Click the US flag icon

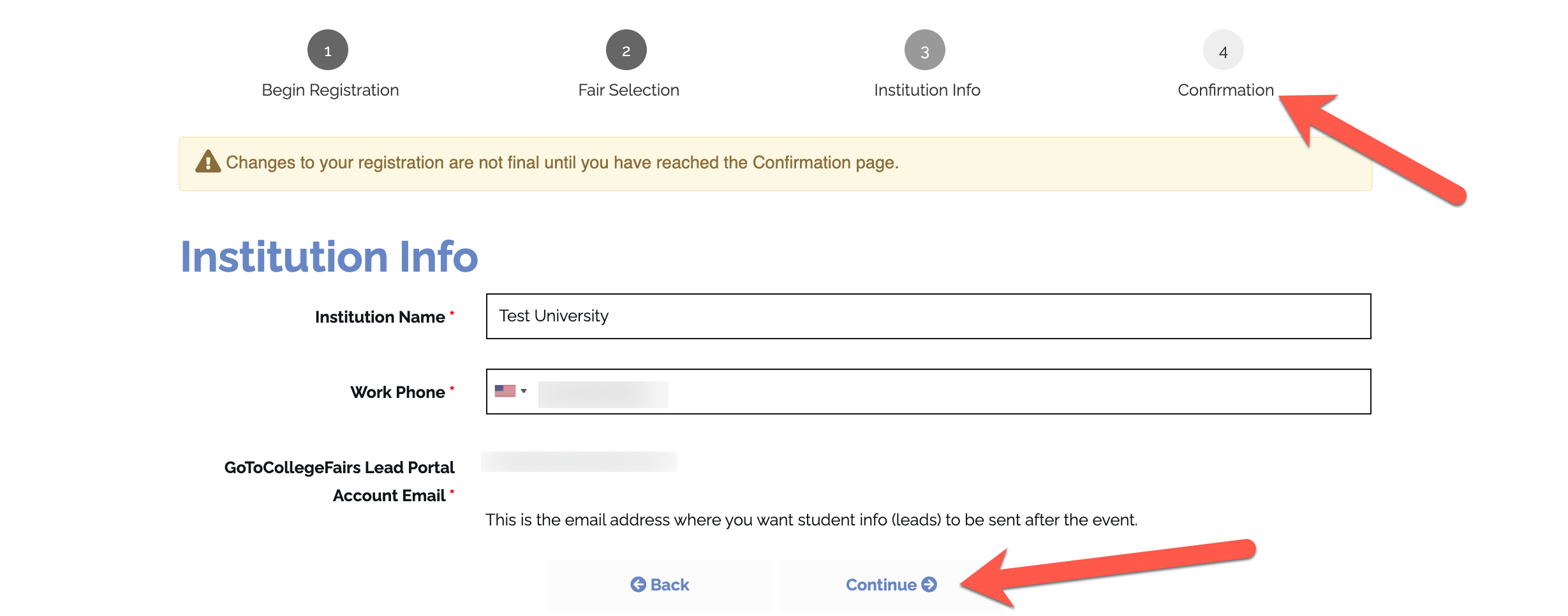[x=505, y=391]
